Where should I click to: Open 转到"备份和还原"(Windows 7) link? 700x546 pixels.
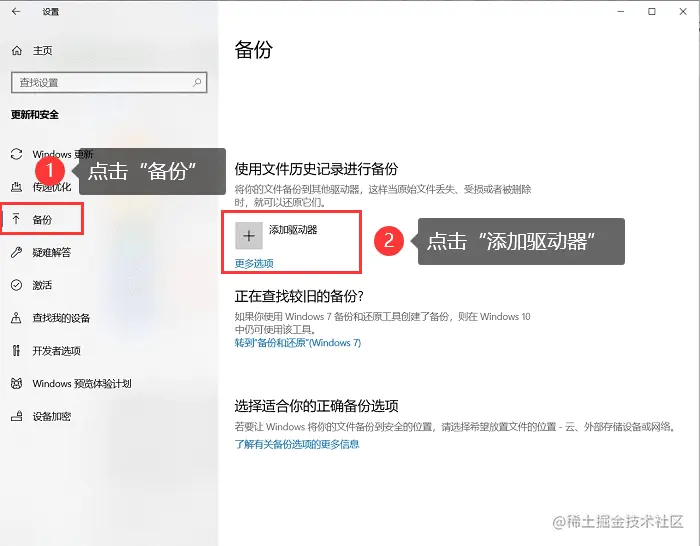point(298,343)
